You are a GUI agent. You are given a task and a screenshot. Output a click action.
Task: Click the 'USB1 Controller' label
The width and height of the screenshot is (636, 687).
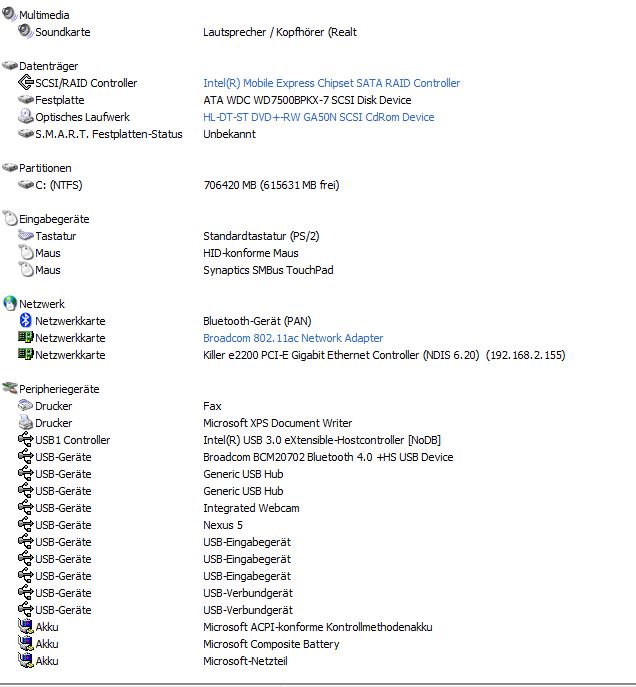coord(72,440)
